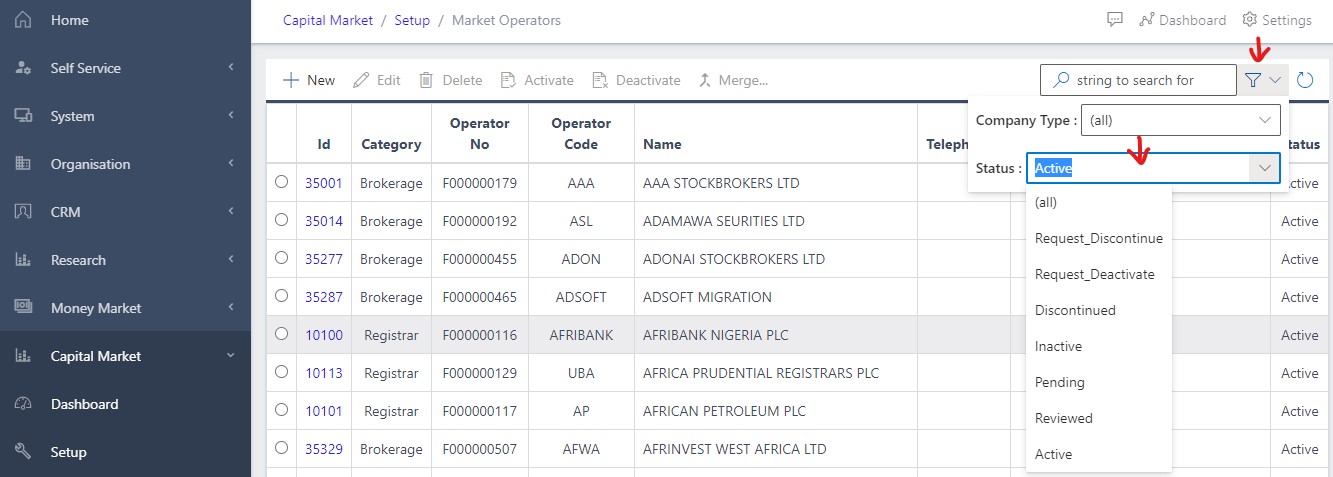The height and width of the screenshot is (477, 1333).
Task: Open the Home sidebar item
Action: click(125, 20)
